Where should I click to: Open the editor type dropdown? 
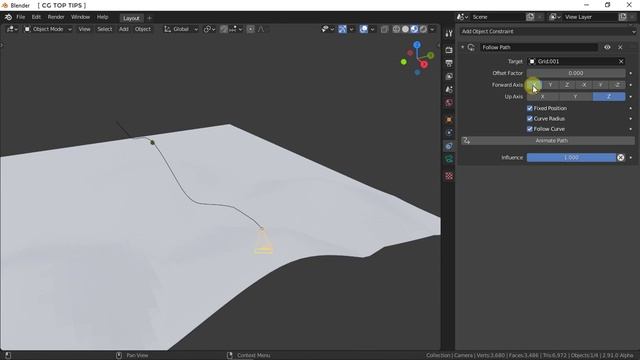click(12, 29)
